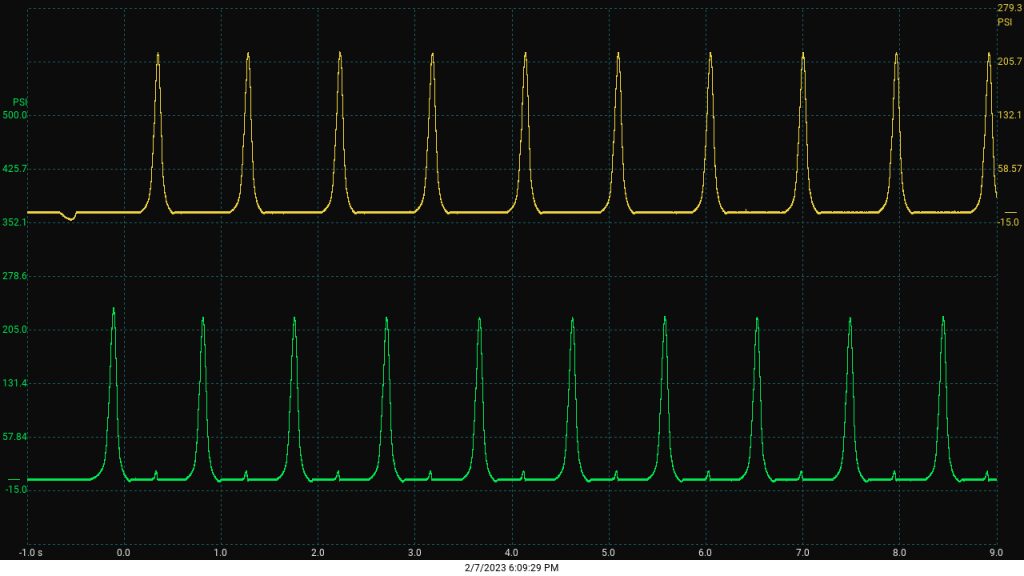Image resolution: width=1024 pixels, height=576 pixels.
Task: Click the 3.0 time axis label
Action: tap(415, 552)
